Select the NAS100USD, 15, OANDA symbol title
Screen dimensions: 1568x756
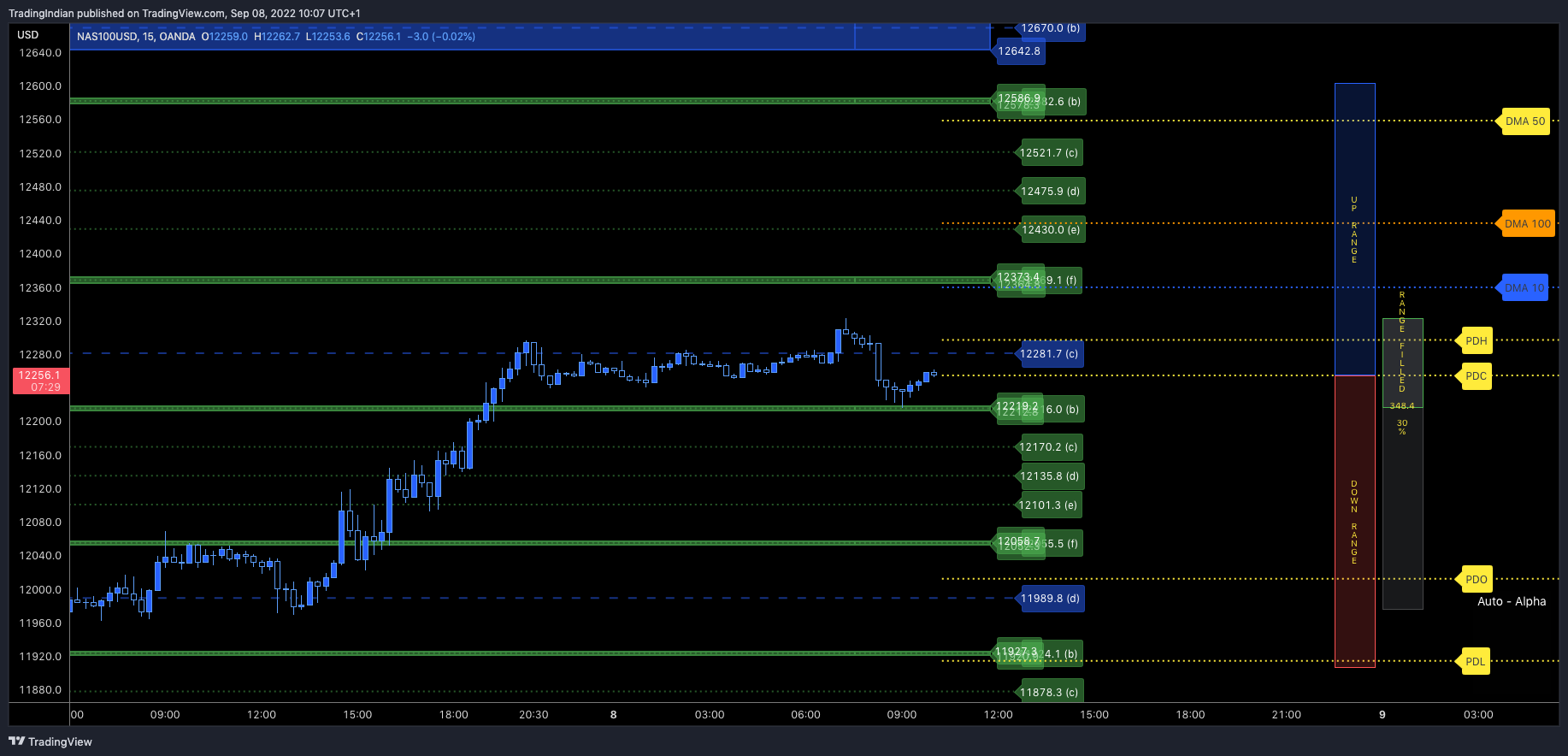(x=136, y=37)
